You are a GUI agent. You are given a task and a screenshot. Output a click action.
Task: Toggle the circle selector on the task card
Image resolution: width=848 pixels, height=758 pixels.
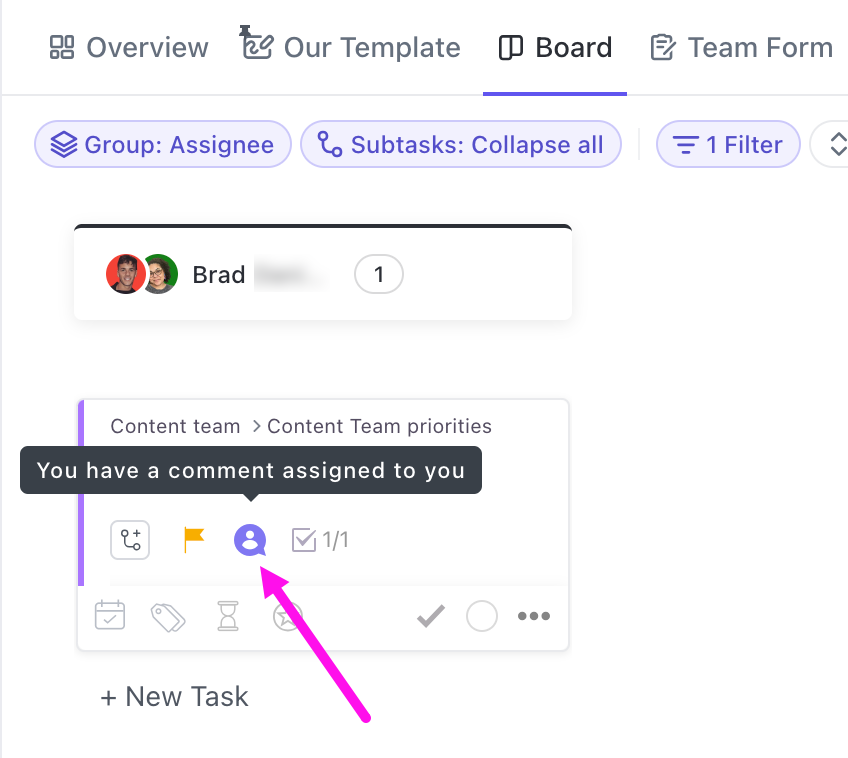pos(482,616)
